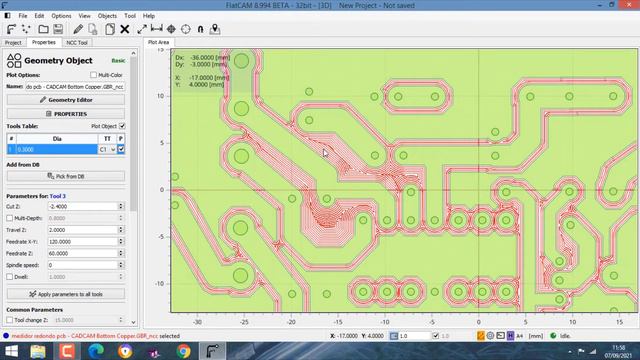Image resolution: width=640 pixels, height=360 pixels.
Task: Open the File menu
Action: coord(23,16)
